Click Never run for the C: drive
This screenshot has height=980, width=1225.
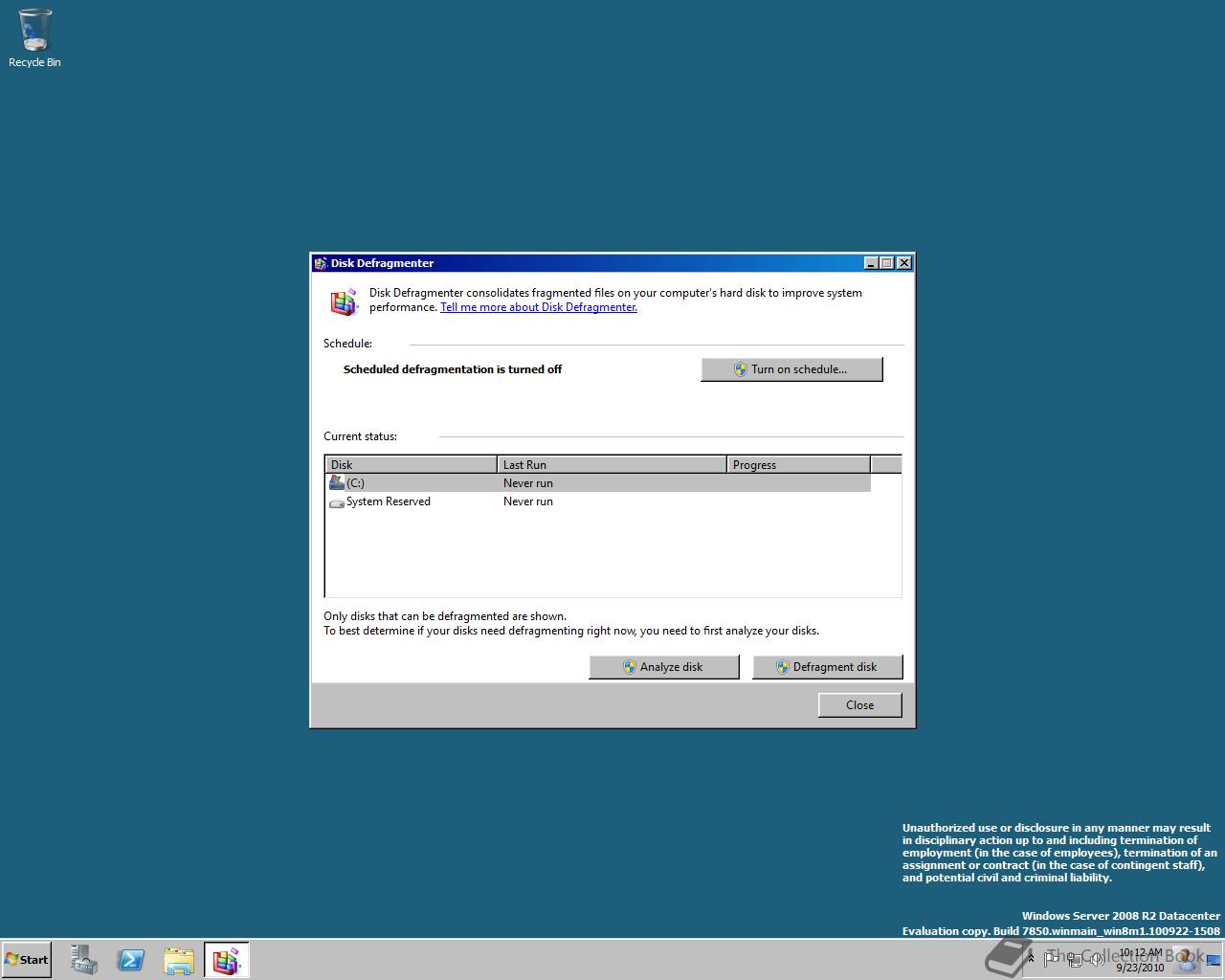528,483
